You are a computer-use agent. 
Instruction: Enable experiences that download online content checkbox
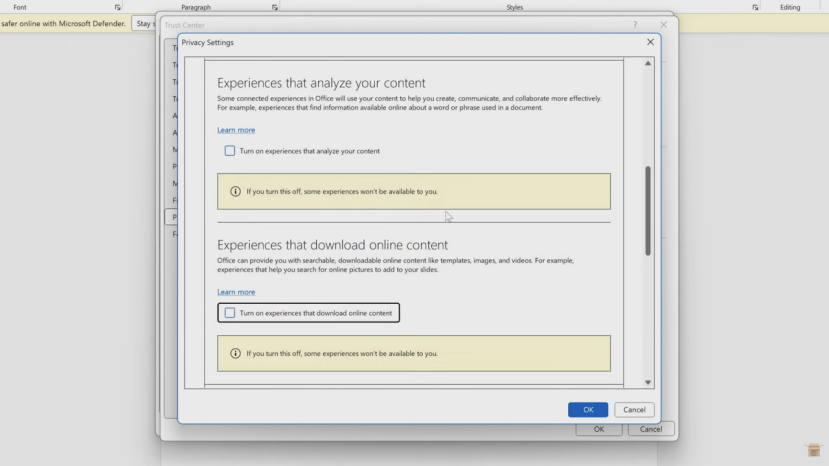(230, 313)
